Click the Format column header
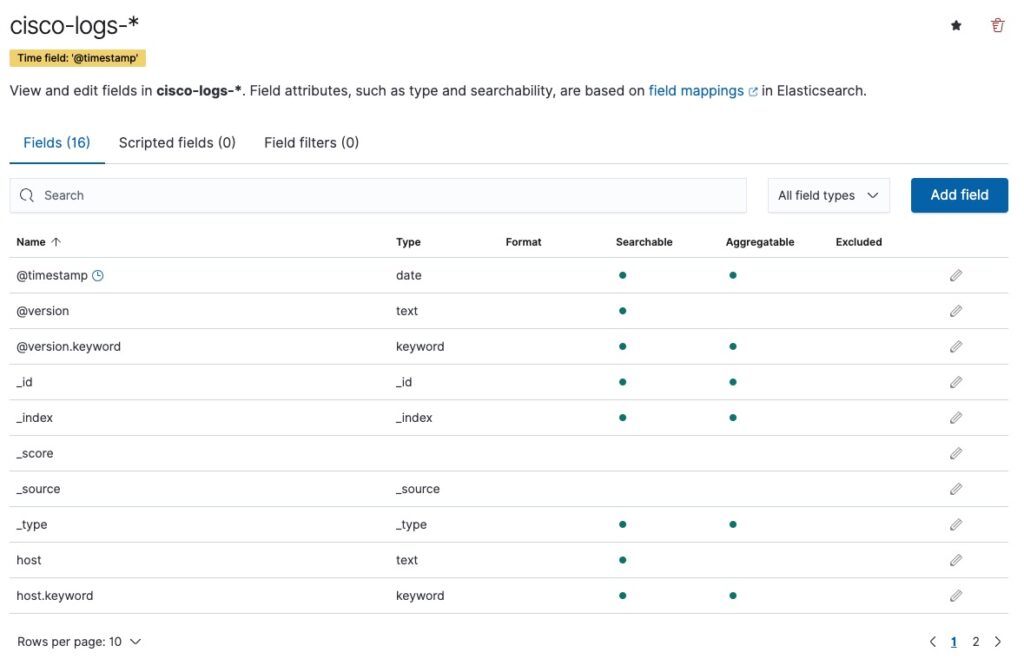The width and height of the screenshot is (1024, 672). pyautogui.click(x=523, y=242)
